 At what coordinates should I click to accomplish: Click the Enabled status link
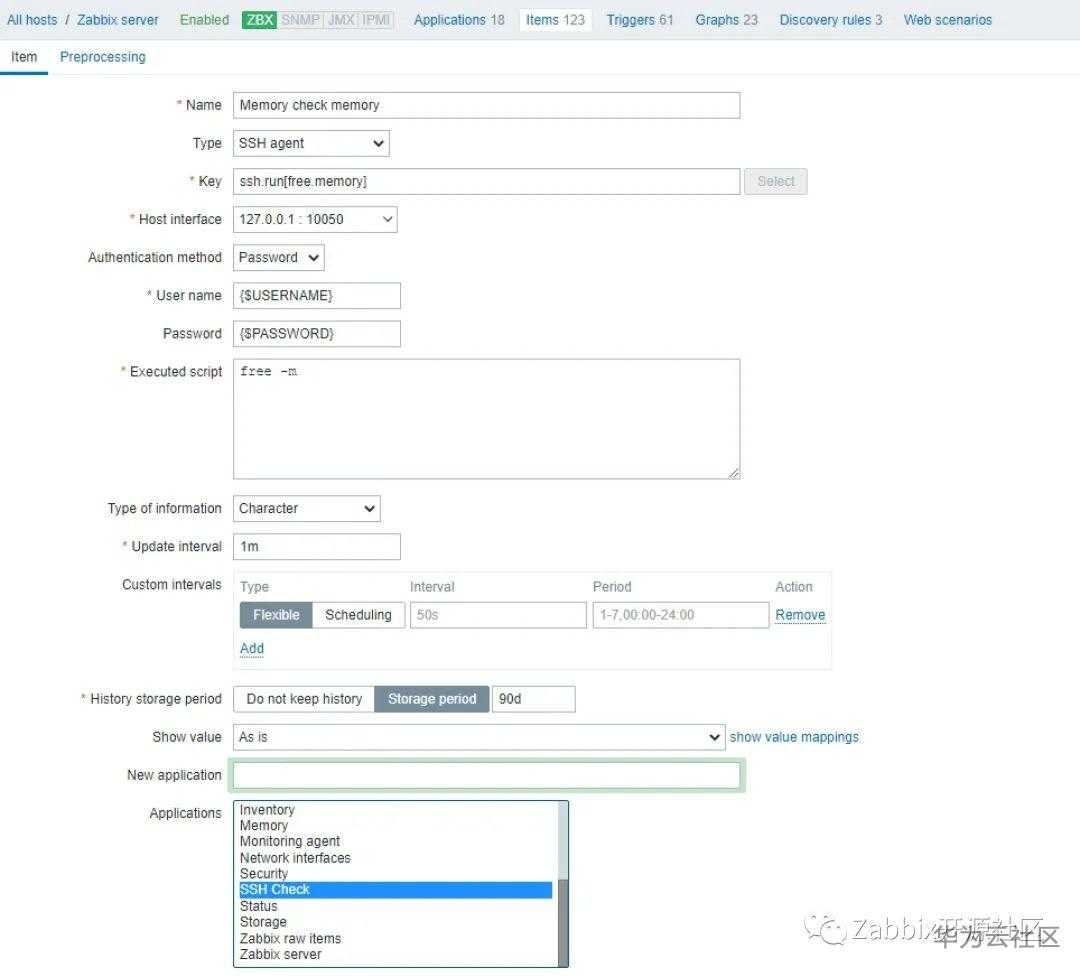click(x=204, y=20)
